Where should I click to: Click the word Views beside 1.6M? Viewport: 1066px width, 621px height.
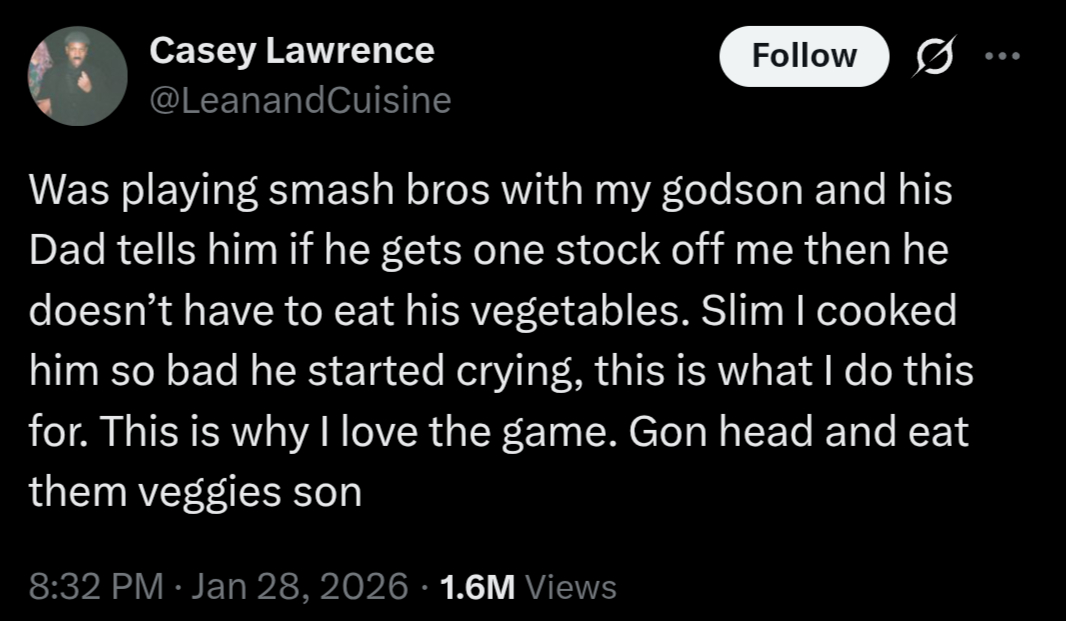click(x=570, y=586)
